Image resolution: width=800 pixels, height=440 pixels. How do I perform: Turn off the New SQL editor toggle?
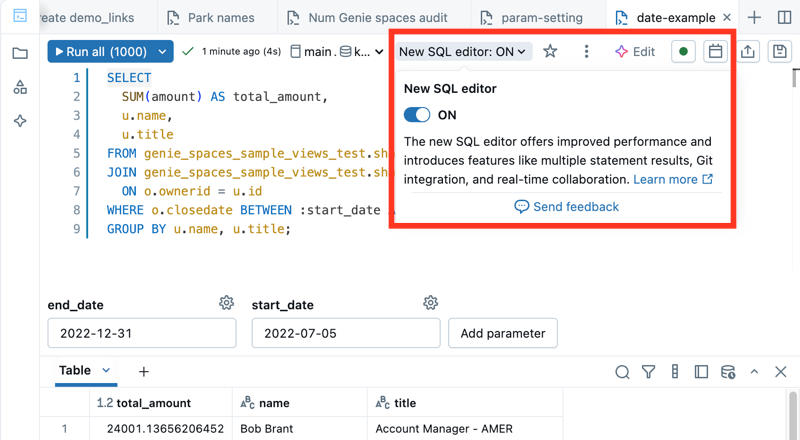[x=417, y=115]
